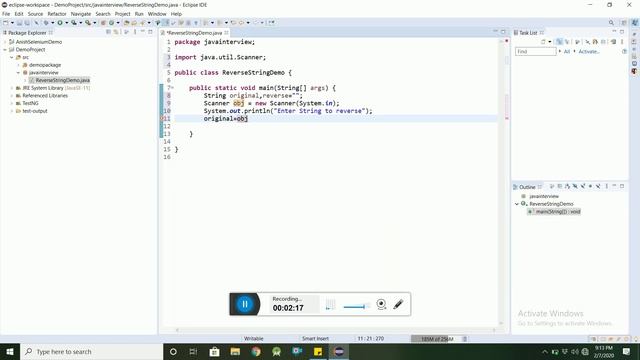Minimize the Package Explorer view
Viewport: 640px width, 360px height.
142,31
